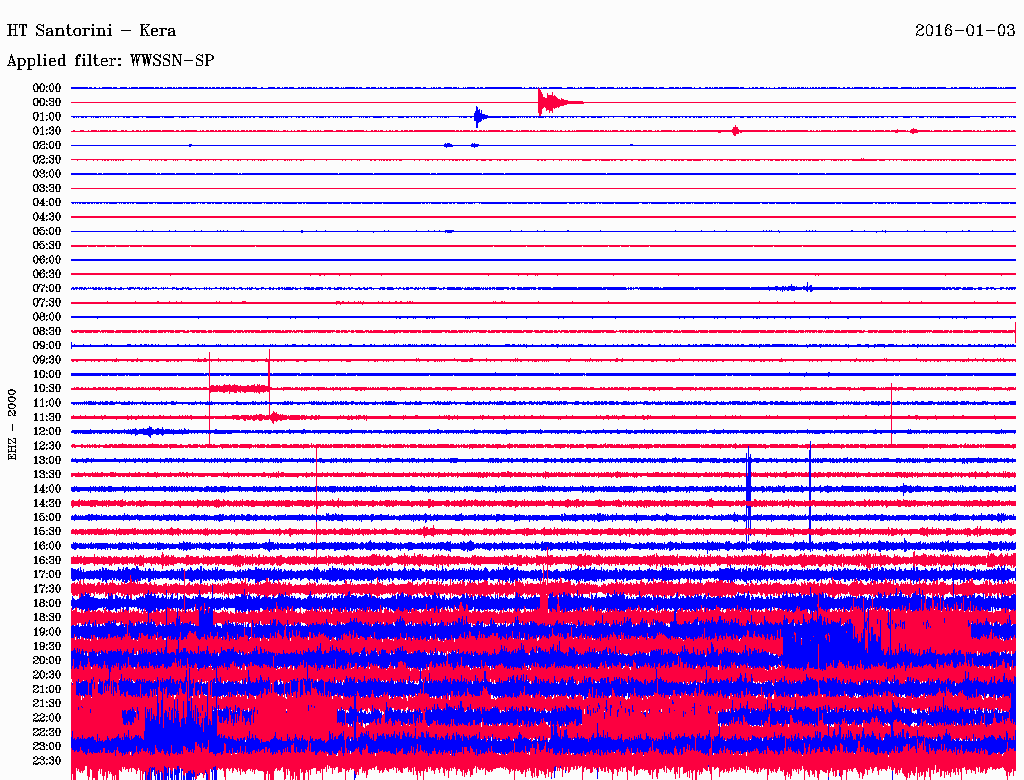
Task: Click the 04:30 time label
Action: (47, 216)
